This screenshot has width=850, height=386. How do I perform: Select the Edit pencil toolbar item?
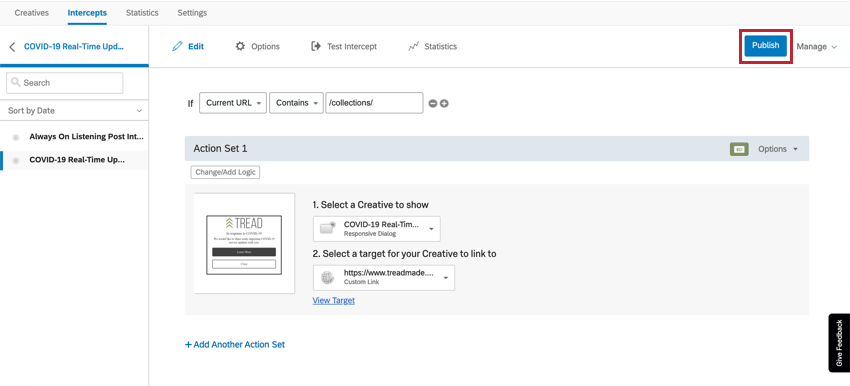188,47
